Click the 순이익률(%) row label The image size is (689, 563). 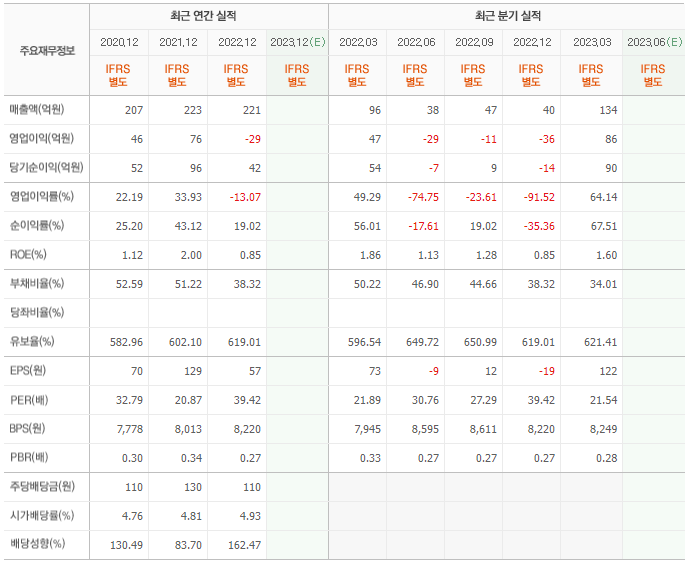coord(37,225)
